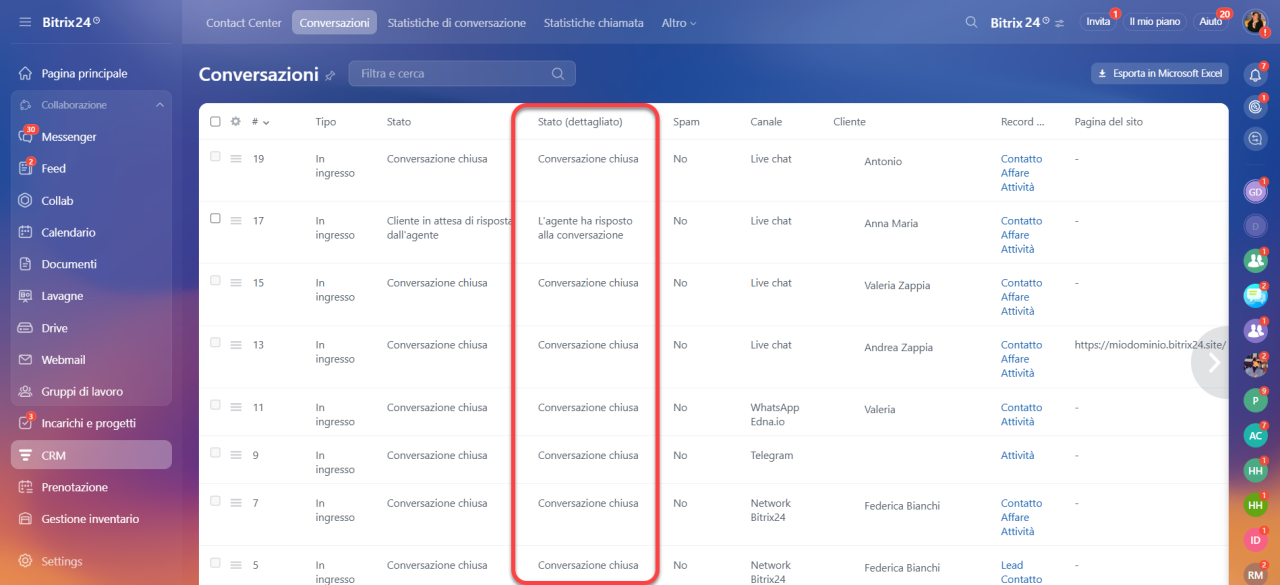
Task: Click the Stato (dettagliato) column header
Action: [x=580, y=122]
